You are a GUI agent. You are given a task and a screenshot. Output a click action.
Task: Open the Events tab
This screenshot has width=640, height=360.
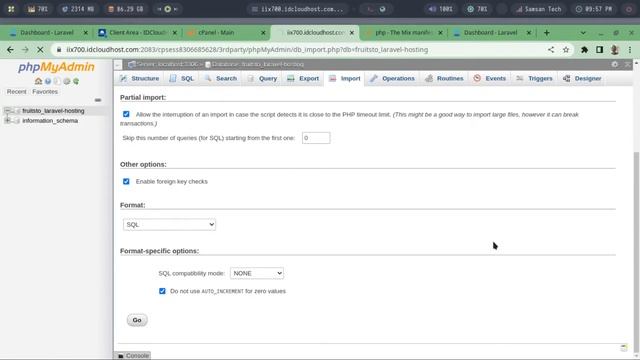pos(489,78)
